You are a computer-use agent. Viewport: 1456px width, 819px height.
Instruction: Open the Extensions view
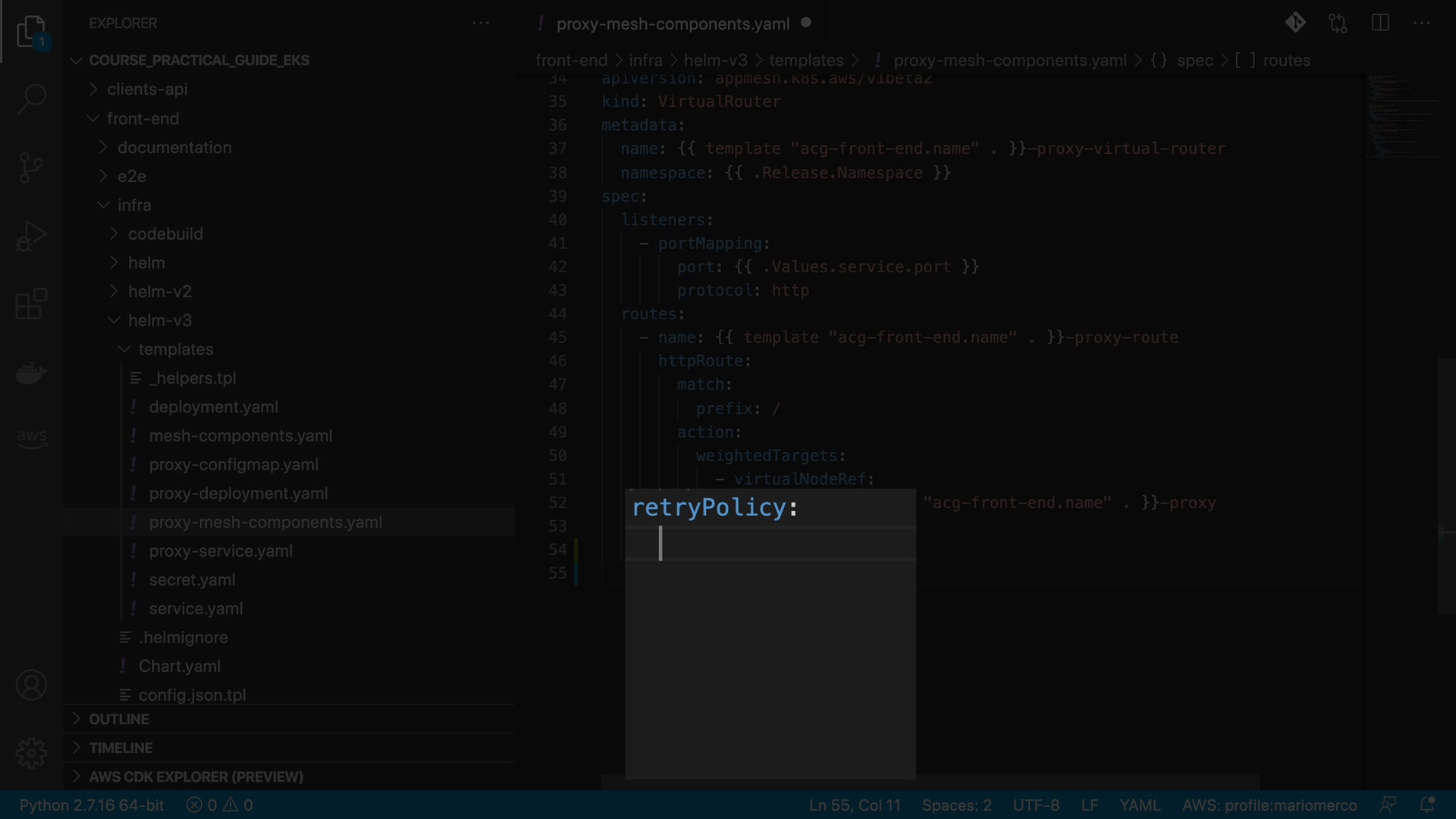coord(31,304)
